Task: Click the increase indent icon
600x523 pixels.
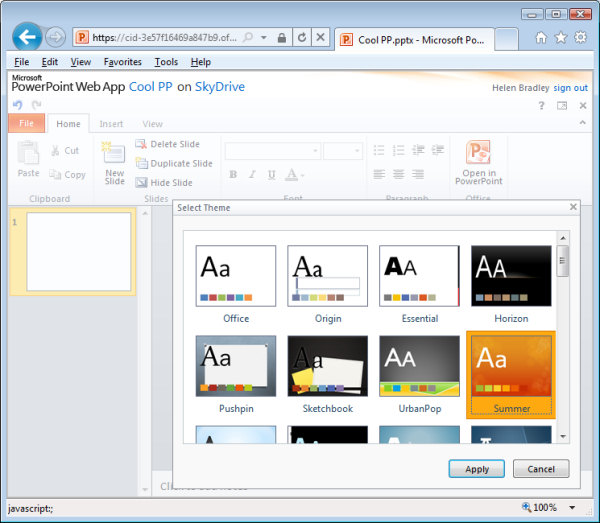Action: [x=438, y=150]
